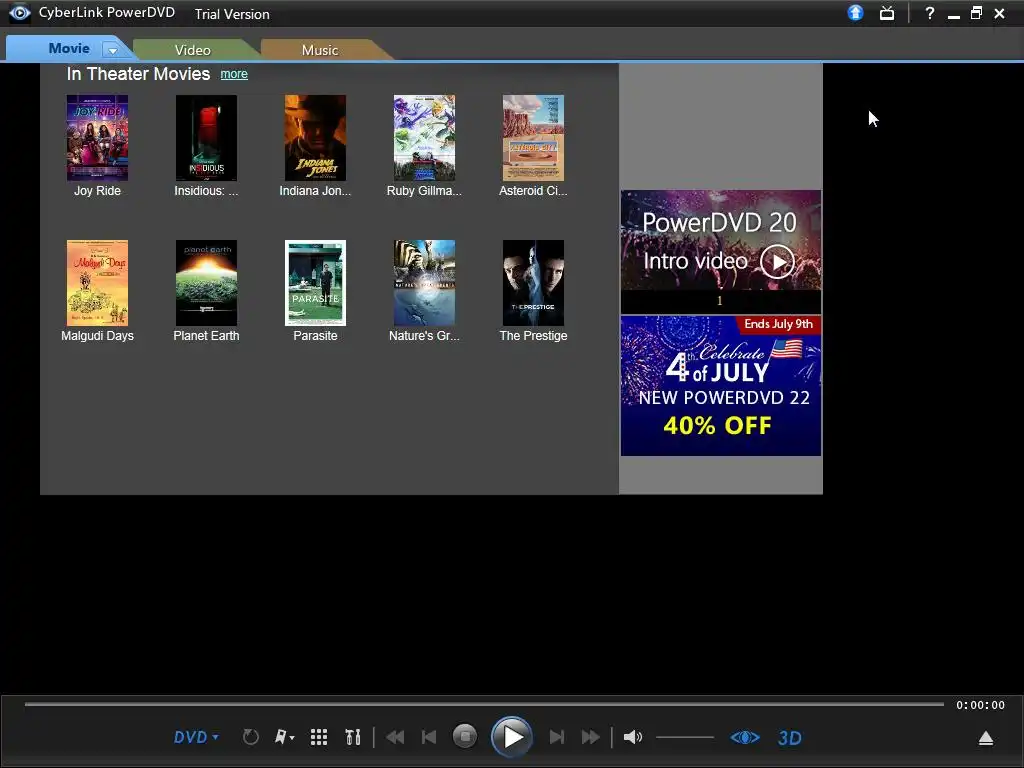Click the CyberLink PowerDVD eye logo
This screenshot has height=768, width=1024.
click(19, 13)
